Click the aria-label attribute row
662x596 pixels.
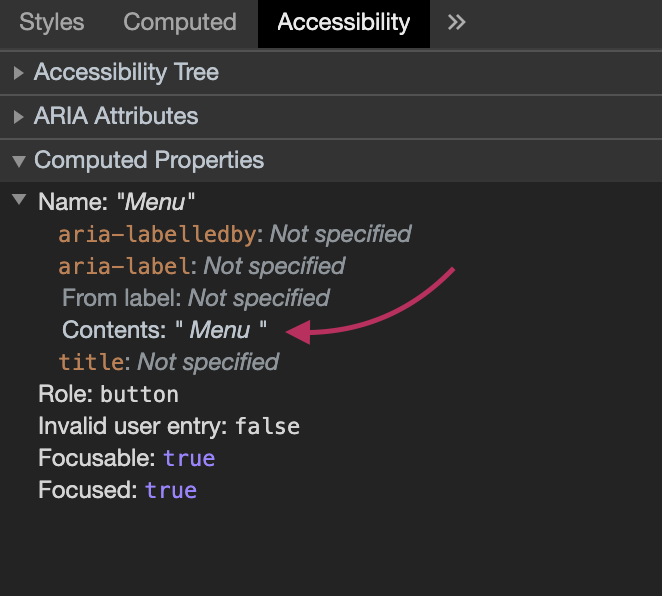[202, 266]
